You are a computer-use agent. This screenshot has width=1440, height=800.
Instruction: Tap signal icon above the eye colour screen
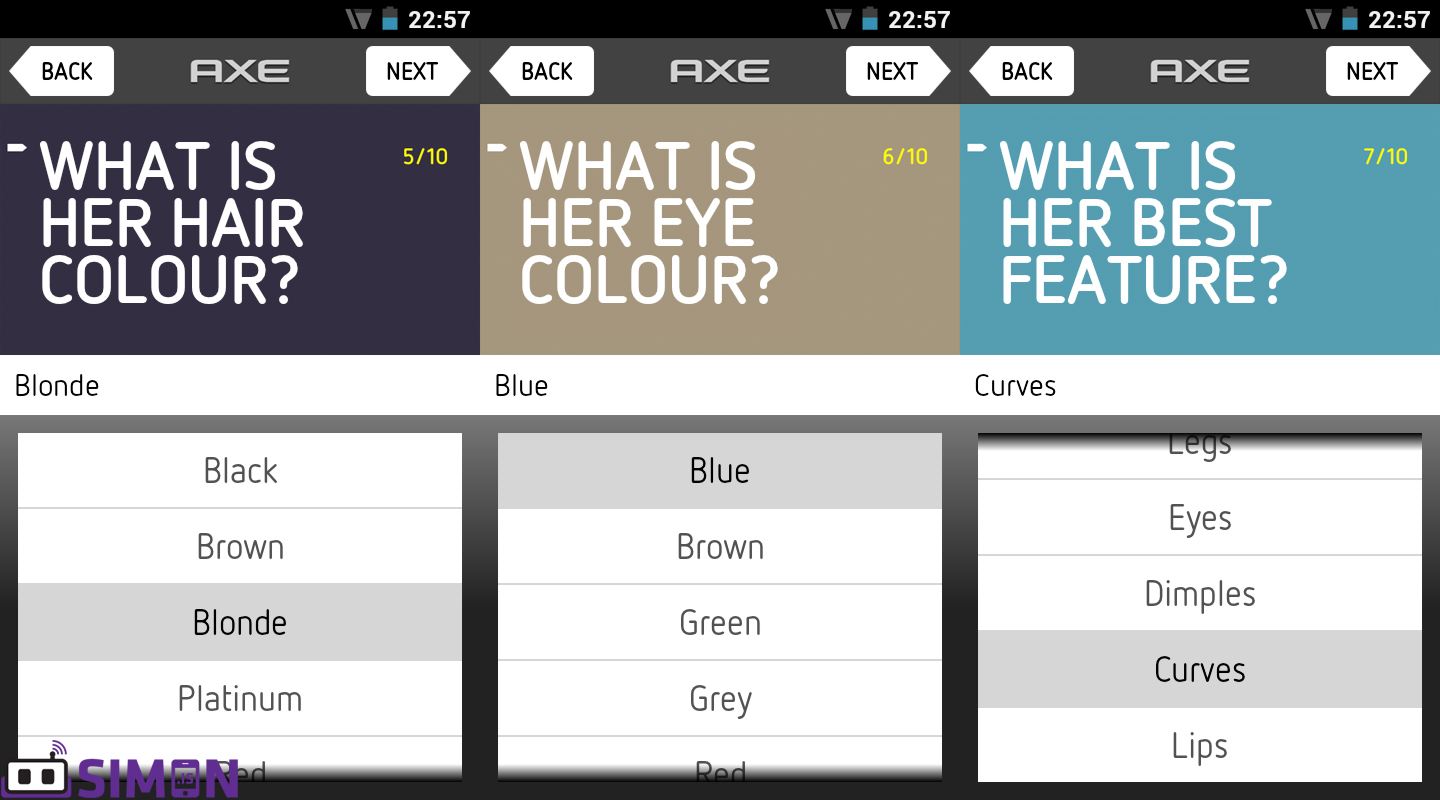coord(837,19)
